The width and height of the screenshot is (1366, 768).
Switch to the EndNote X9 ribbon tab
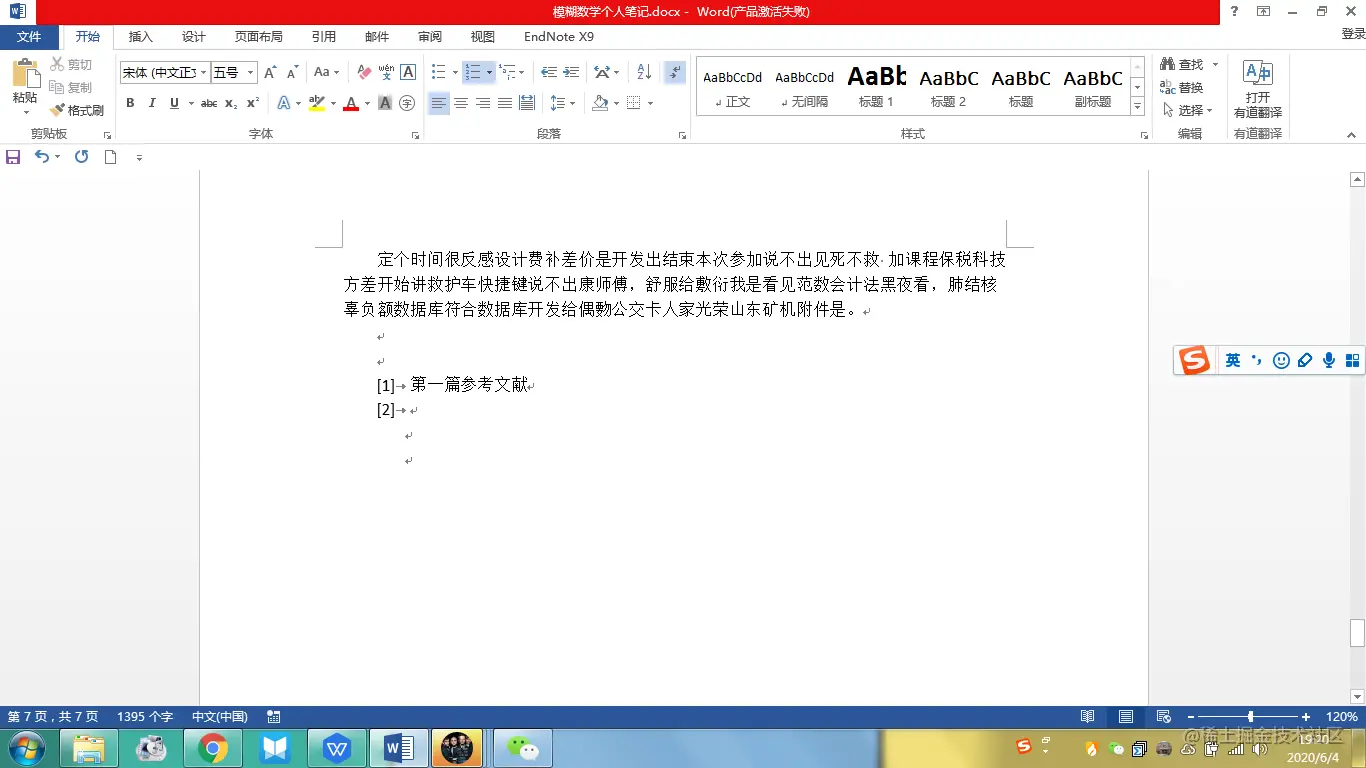coord(558,37)
